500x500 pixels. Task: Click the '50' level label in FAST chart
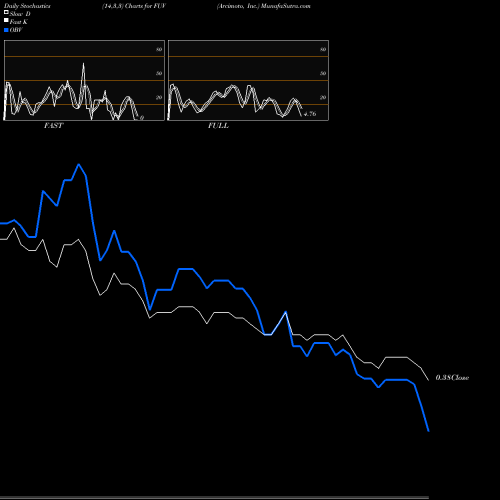click(x=159, y=73)
